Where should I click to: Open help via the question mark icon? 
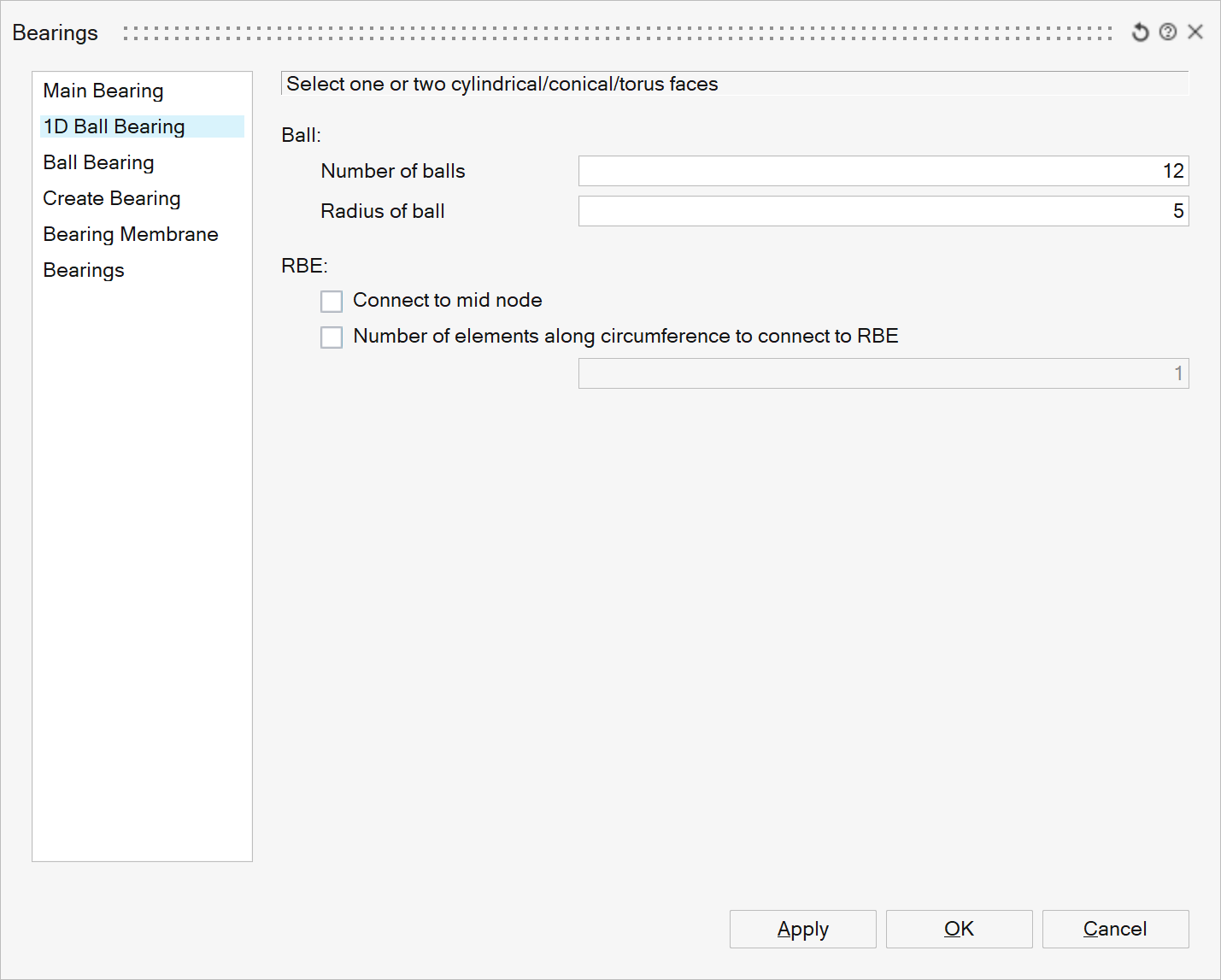(x=1168, y=32)
